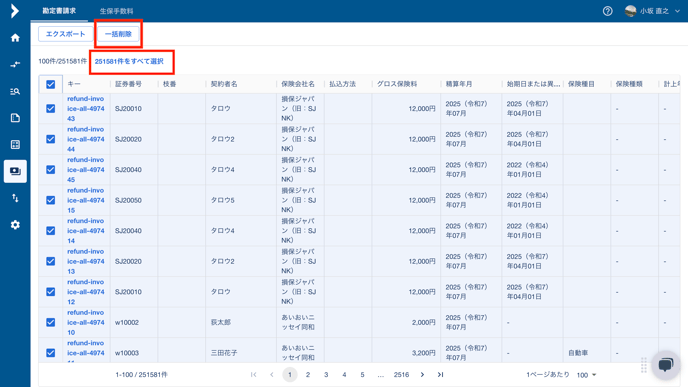This screenshot has width=688, height=387.
Task: Go to previous page arrow
Action: point(272,374)
